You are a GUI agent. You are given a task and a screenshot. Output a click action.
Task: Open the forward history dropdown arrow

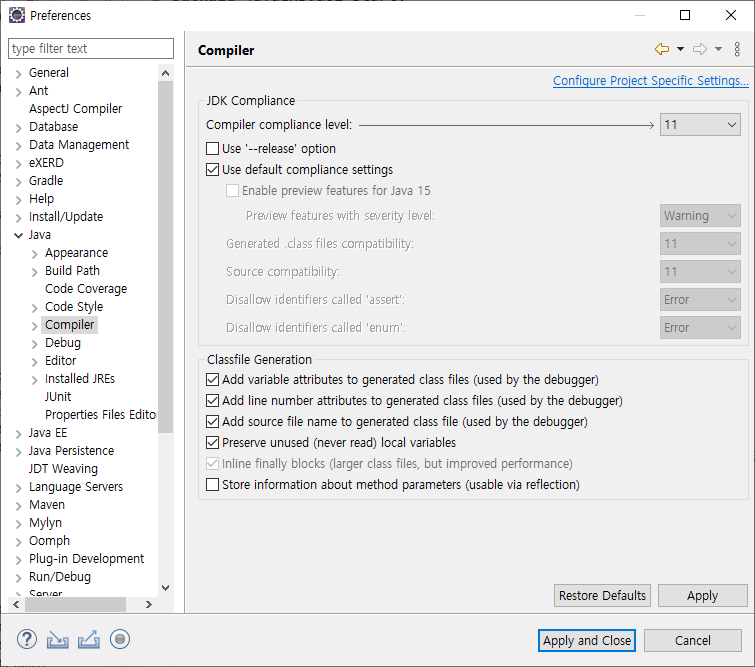pyautogui.click(x=718, y=49)
